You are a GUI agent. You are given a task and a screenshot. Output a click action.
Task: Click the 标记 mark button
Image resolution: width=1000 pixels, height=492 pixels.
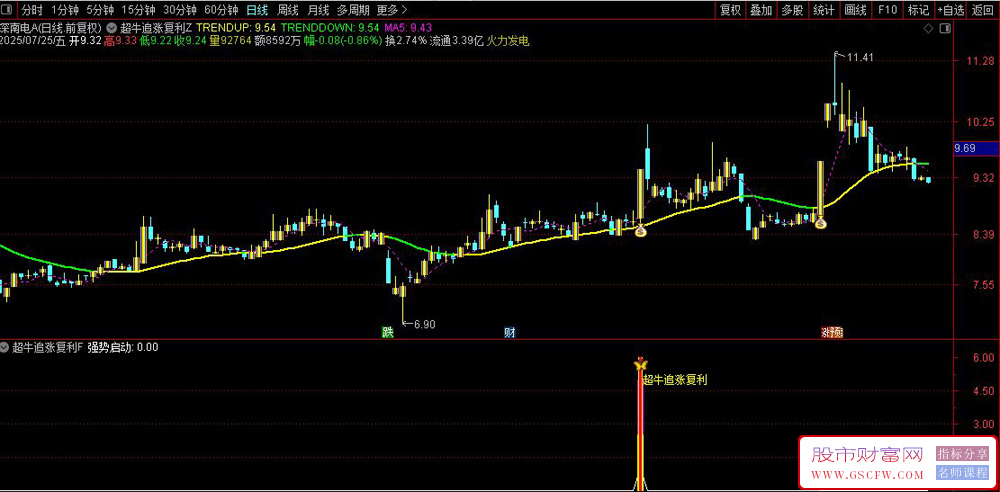pos(918,10)
